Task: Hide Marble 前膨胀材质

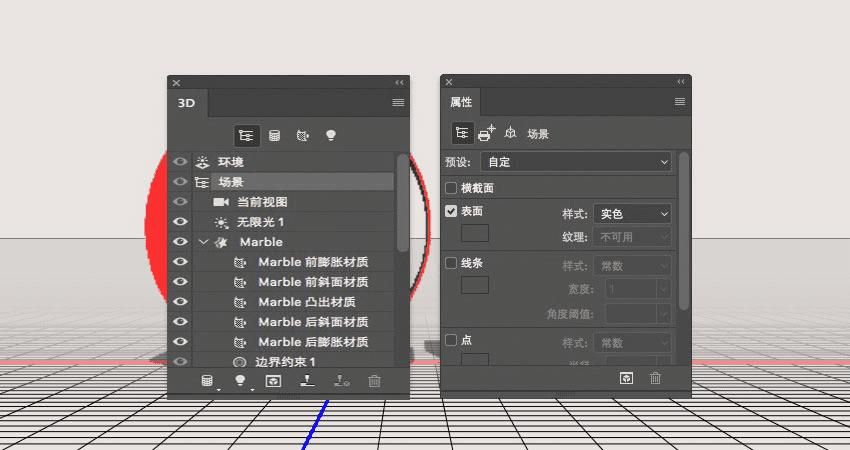Action: [x=180, y=262]
